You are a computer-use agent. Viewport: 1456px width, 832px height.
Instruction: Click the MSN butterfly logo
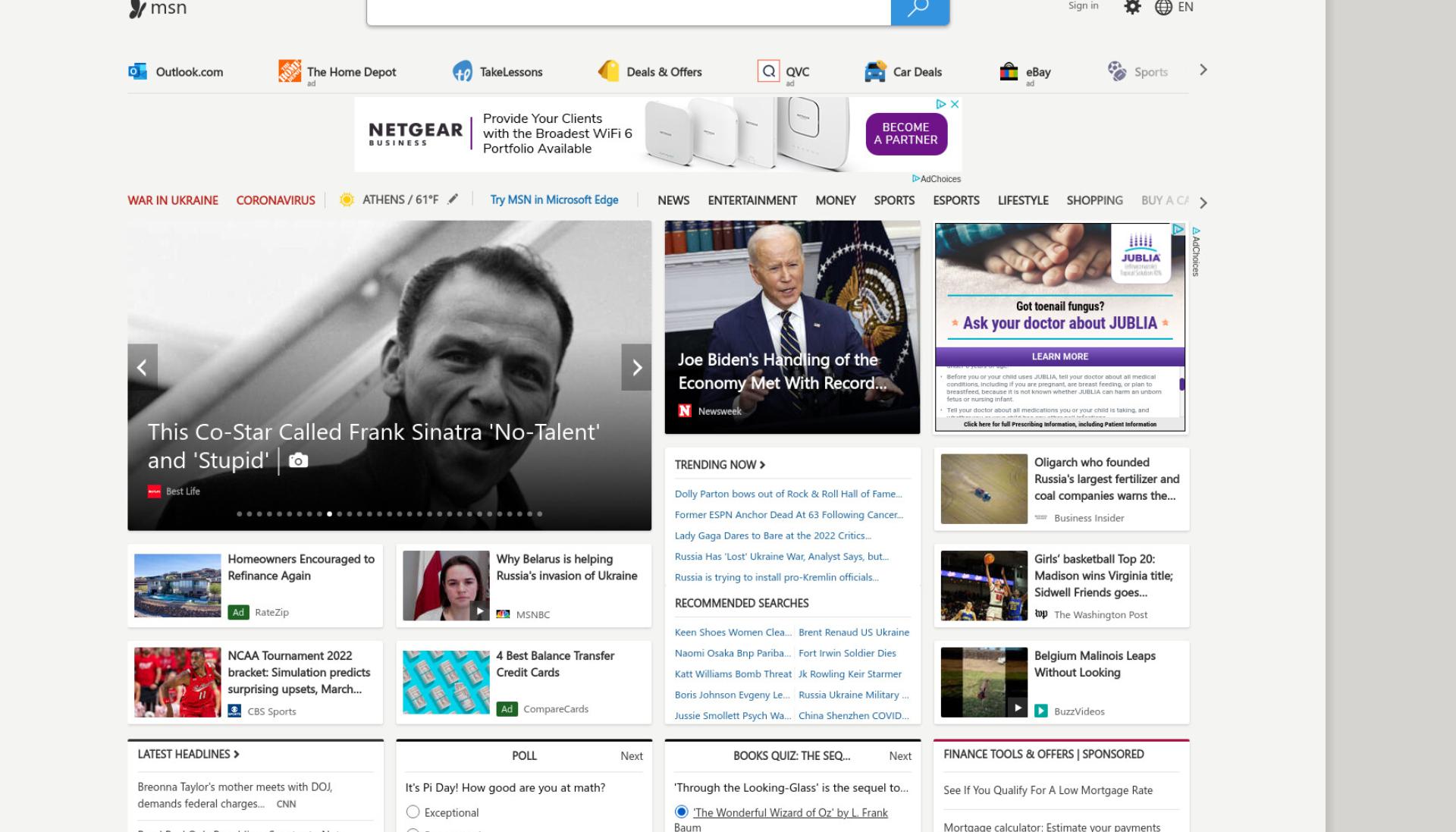coord(137,8)
